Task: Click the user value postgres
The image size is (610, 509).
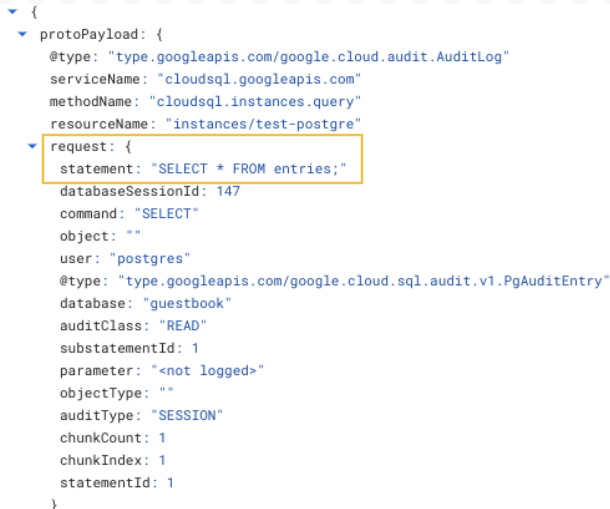Action: tap(150, 259)
